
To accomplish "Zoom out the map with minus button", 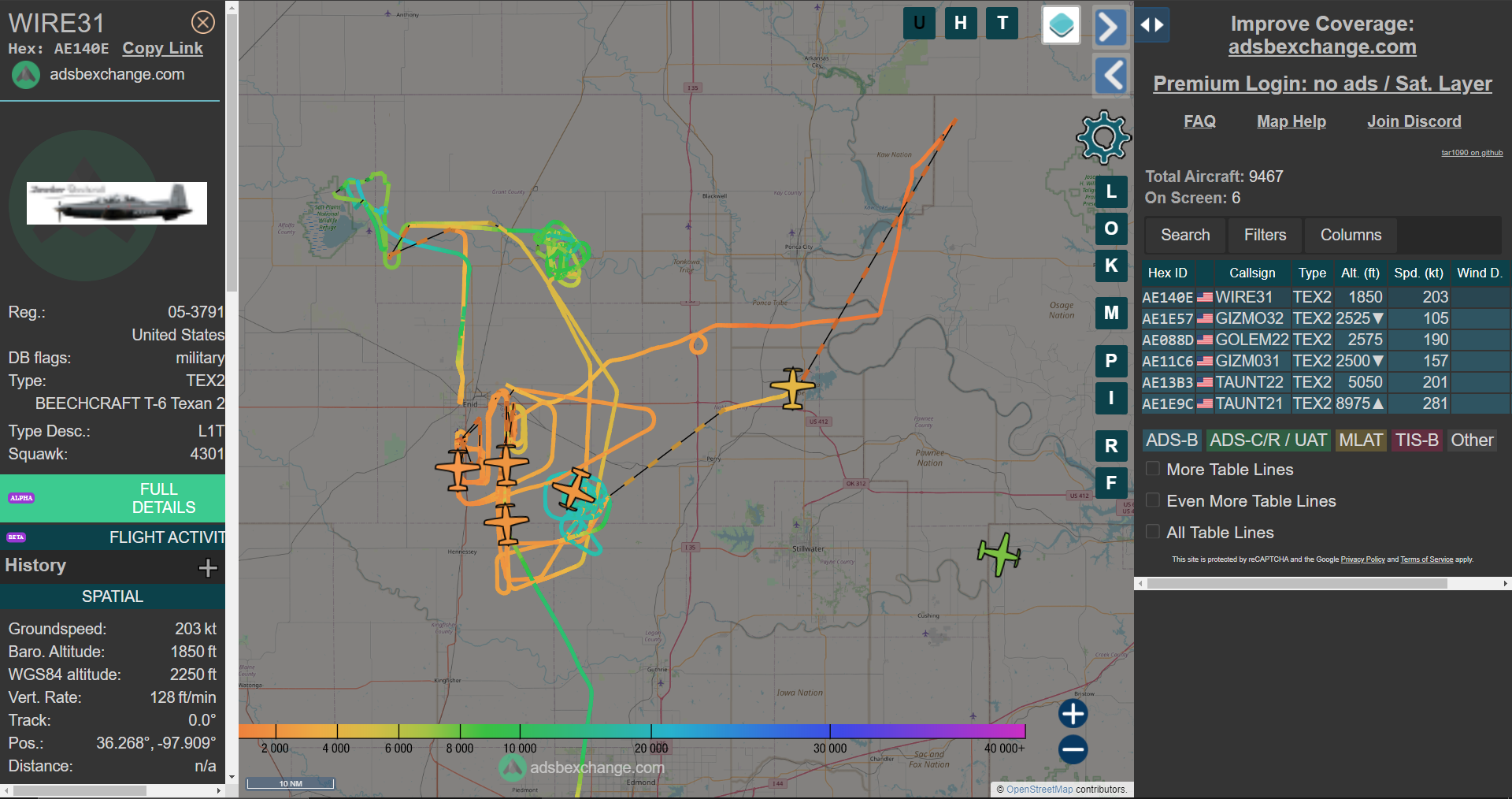I will click(x=1073, y=749).
